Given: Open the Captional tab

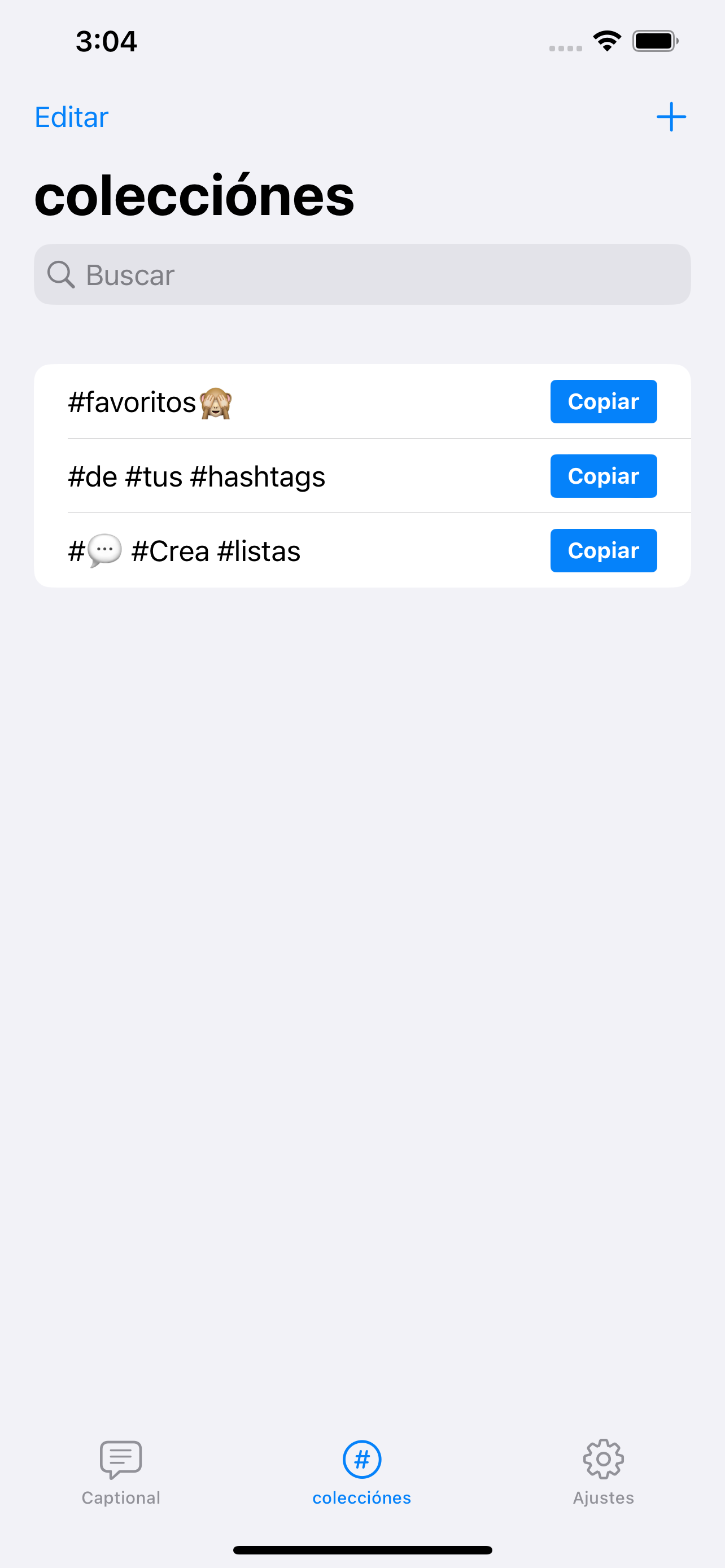Looking at the screenshot, I should pos(121,1472).
